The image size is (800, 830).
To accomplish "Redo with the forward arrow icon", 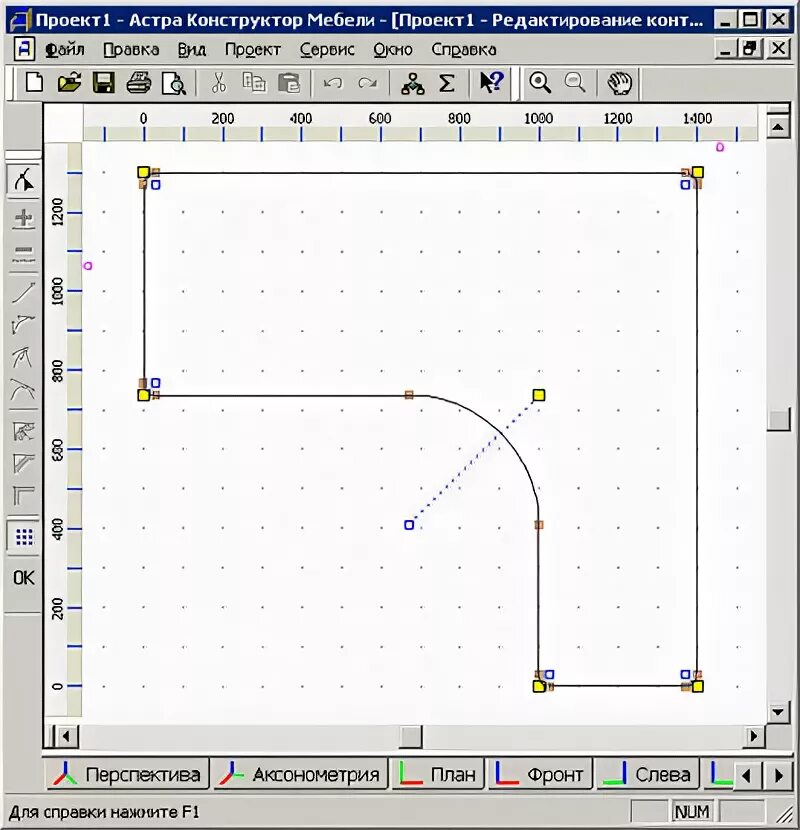I will click(x=367, y=83).
